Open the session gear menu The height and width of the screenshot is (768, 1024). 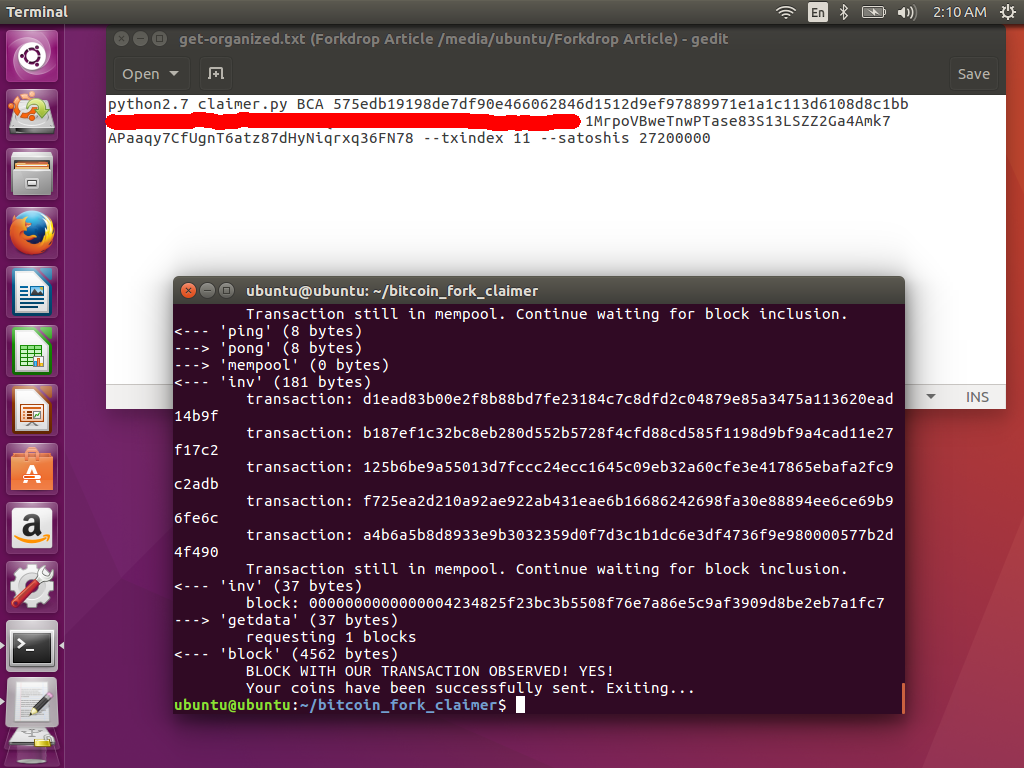tap(1008, 13)
